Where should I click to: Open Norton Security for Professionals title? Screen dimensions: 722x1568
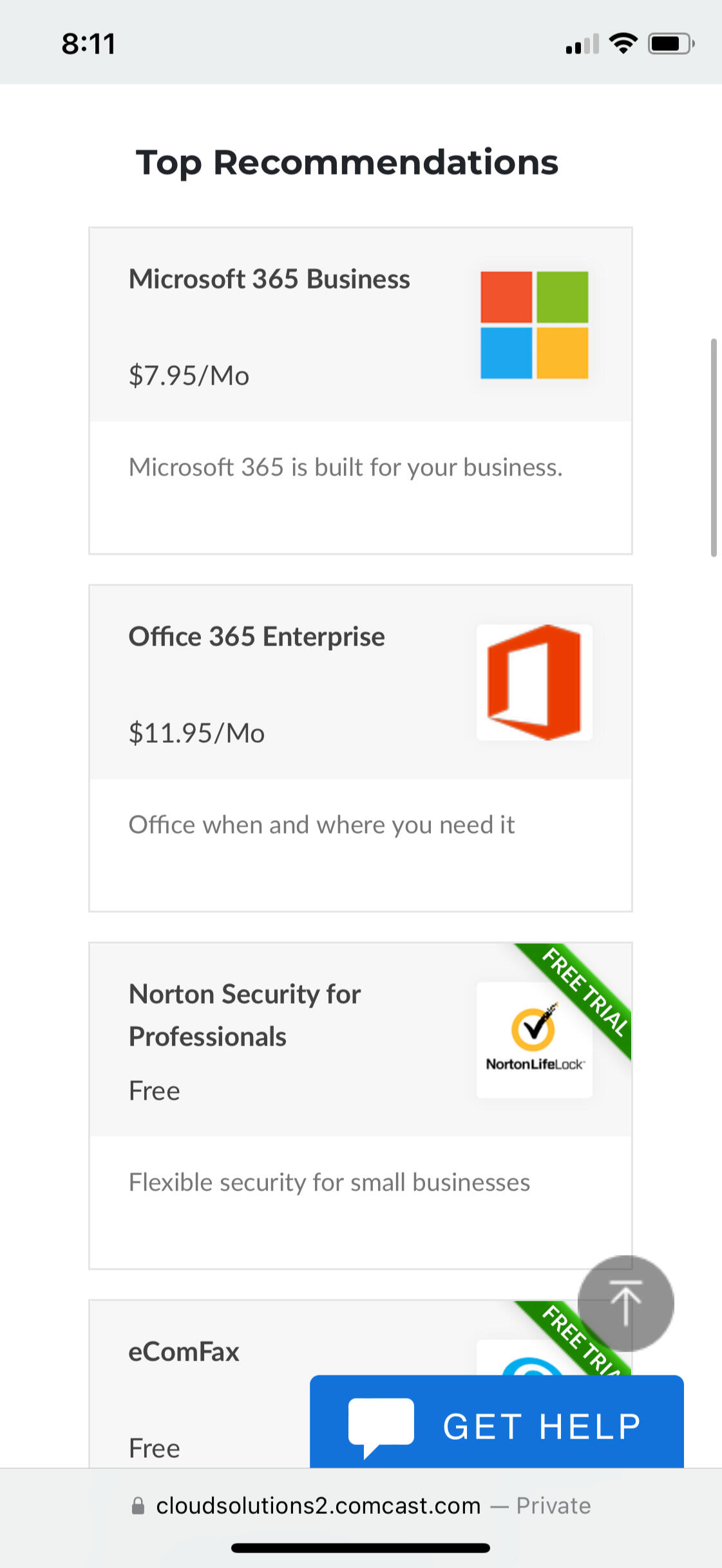pos(244,1015)
